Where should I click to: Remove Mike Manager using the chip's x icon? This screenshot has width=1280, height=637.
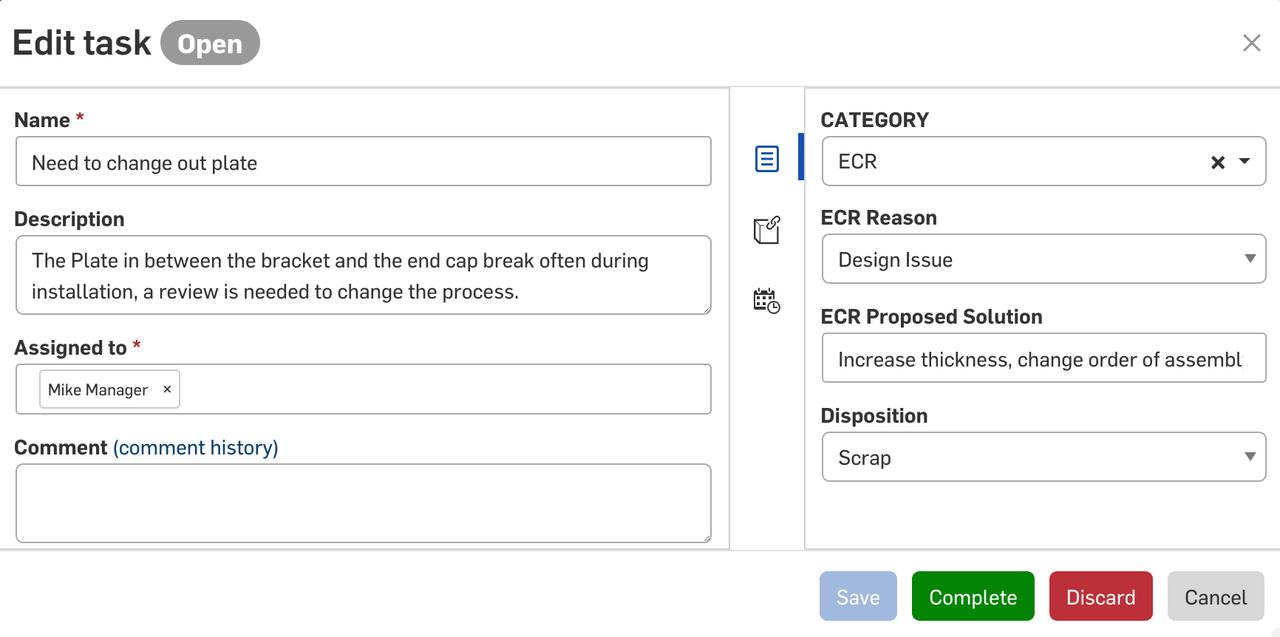(x=167, y=389)
